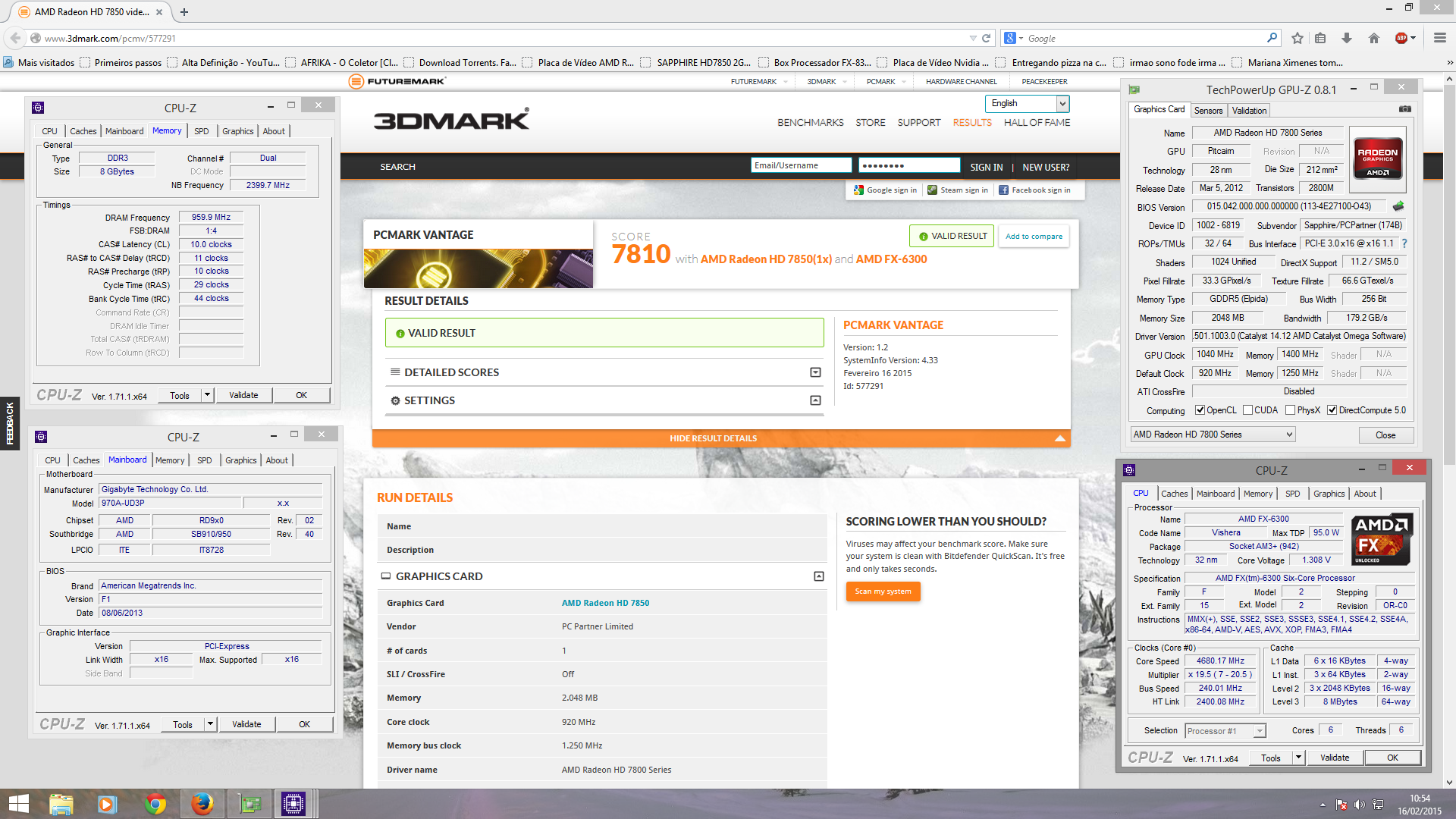Open GPU-Z taskbar icon
Image resolution: width=1456 pixels, height=819 pixels.
pos(249,804)
